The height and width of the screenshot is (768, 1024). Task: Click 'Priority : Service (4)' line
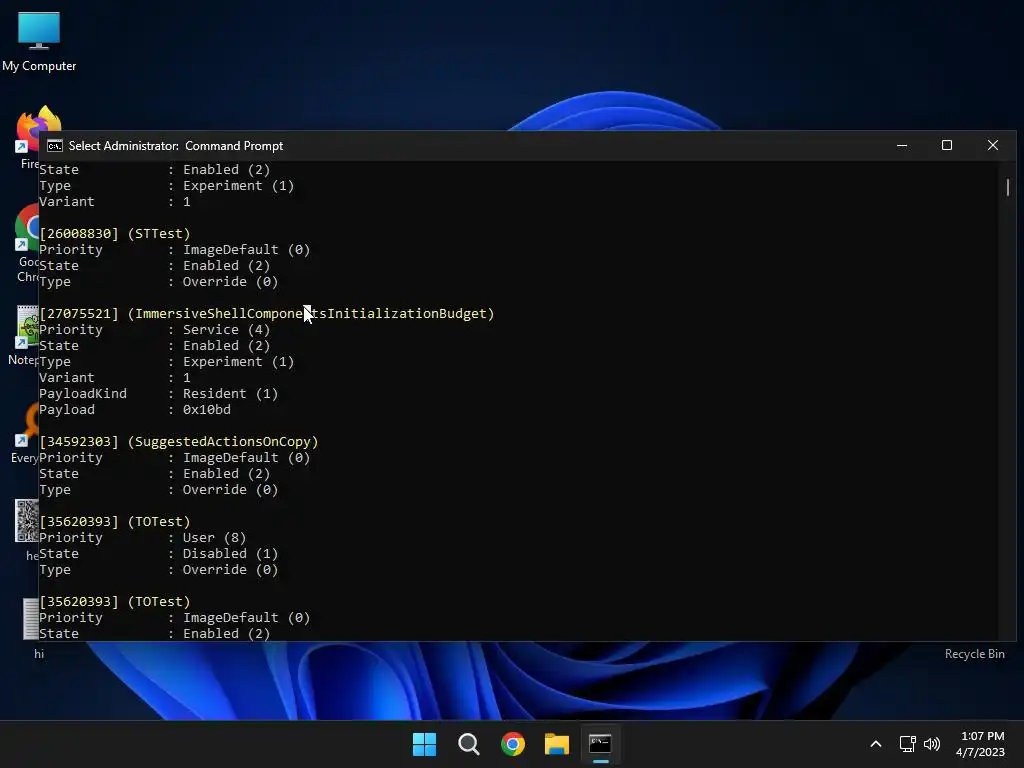[x=155, y=330]
